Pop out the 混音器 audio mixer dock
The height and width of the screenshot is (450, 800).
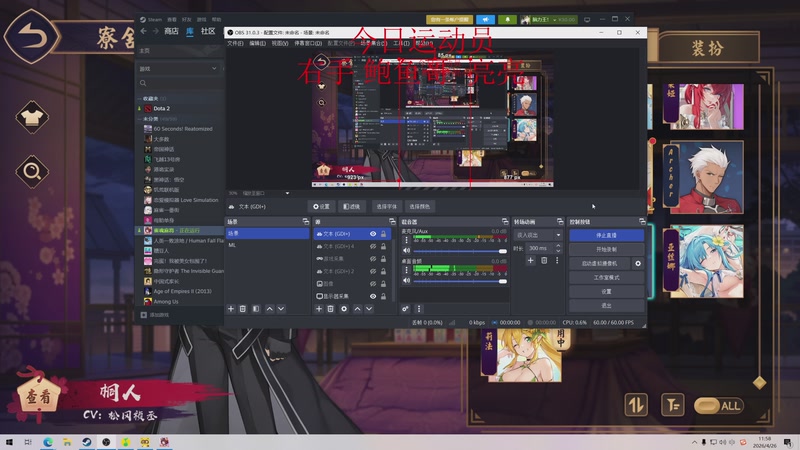505,221
